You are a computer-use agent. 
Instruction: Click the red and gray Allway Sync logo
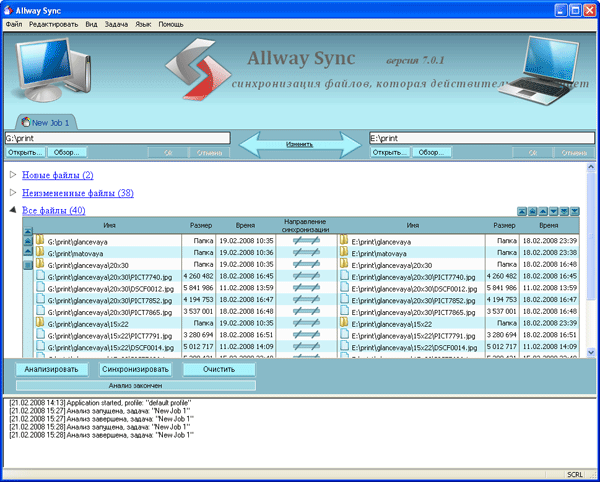[x=198, y=69]
